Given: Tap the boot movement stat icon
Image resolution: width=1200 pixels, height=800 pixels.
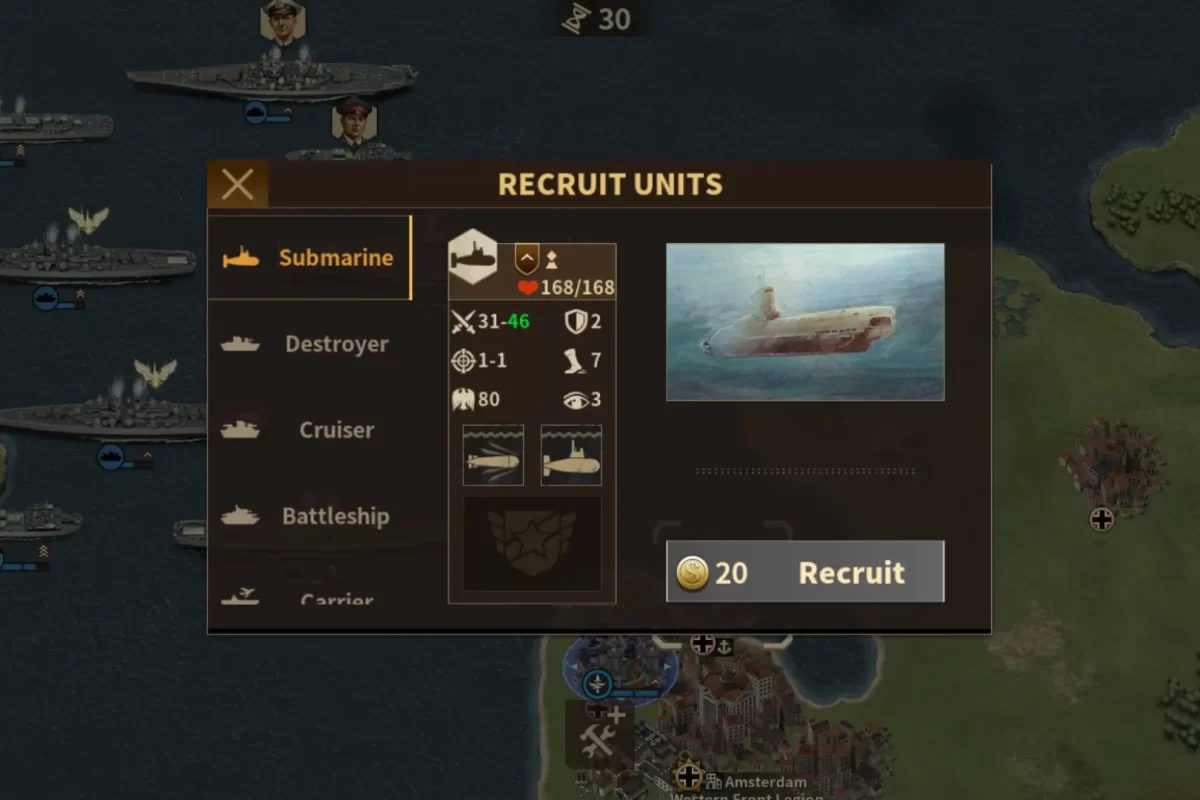Looking at the screenshot, I should click(575, 361).
